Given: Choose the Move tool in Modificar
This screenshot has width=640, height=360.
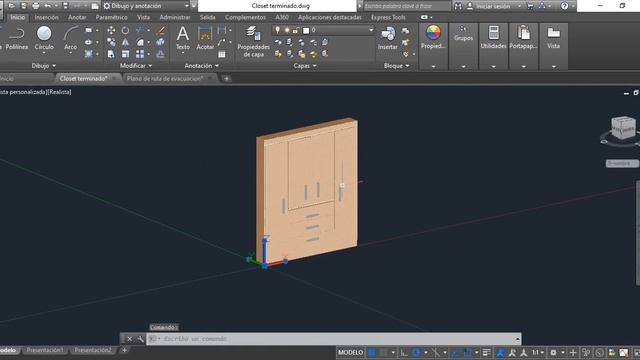Looking at the screenshot, I should 111,30.
